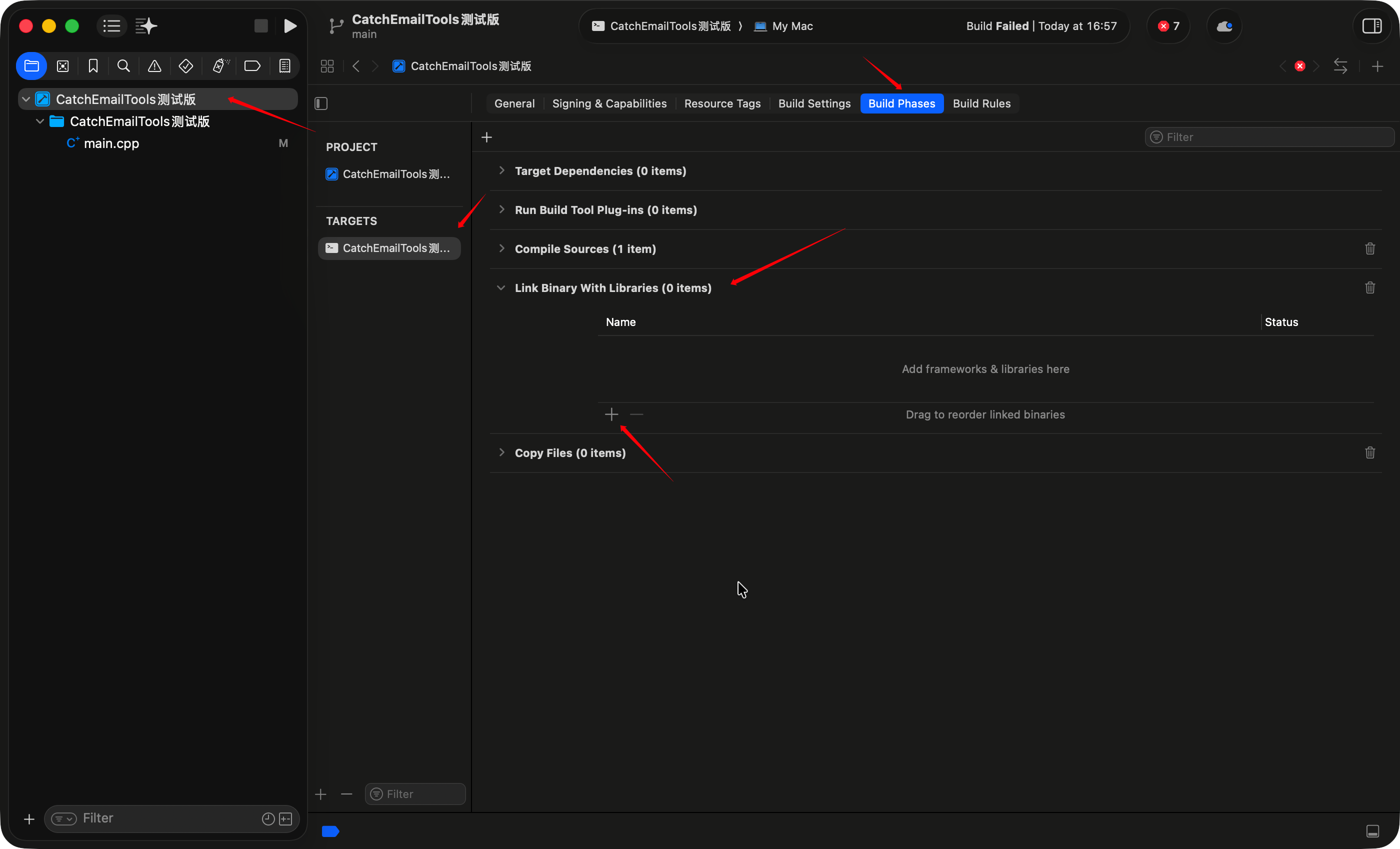The height and width of the screenshot is (849, 1400).
Task: Click the 7 errors indicator
Action: [x=1169, y=26]
